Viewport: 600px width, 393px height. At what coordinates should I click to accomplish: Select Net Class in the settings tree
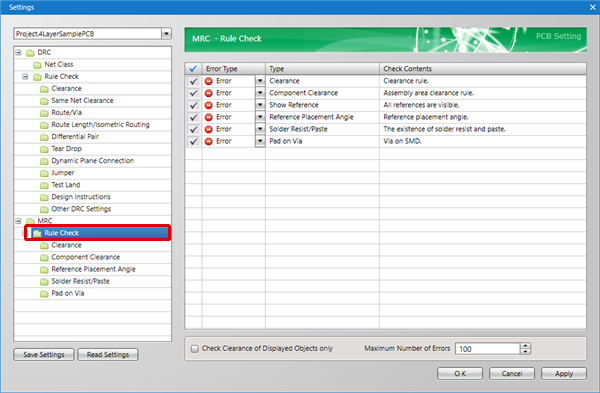tap(59, 64)
